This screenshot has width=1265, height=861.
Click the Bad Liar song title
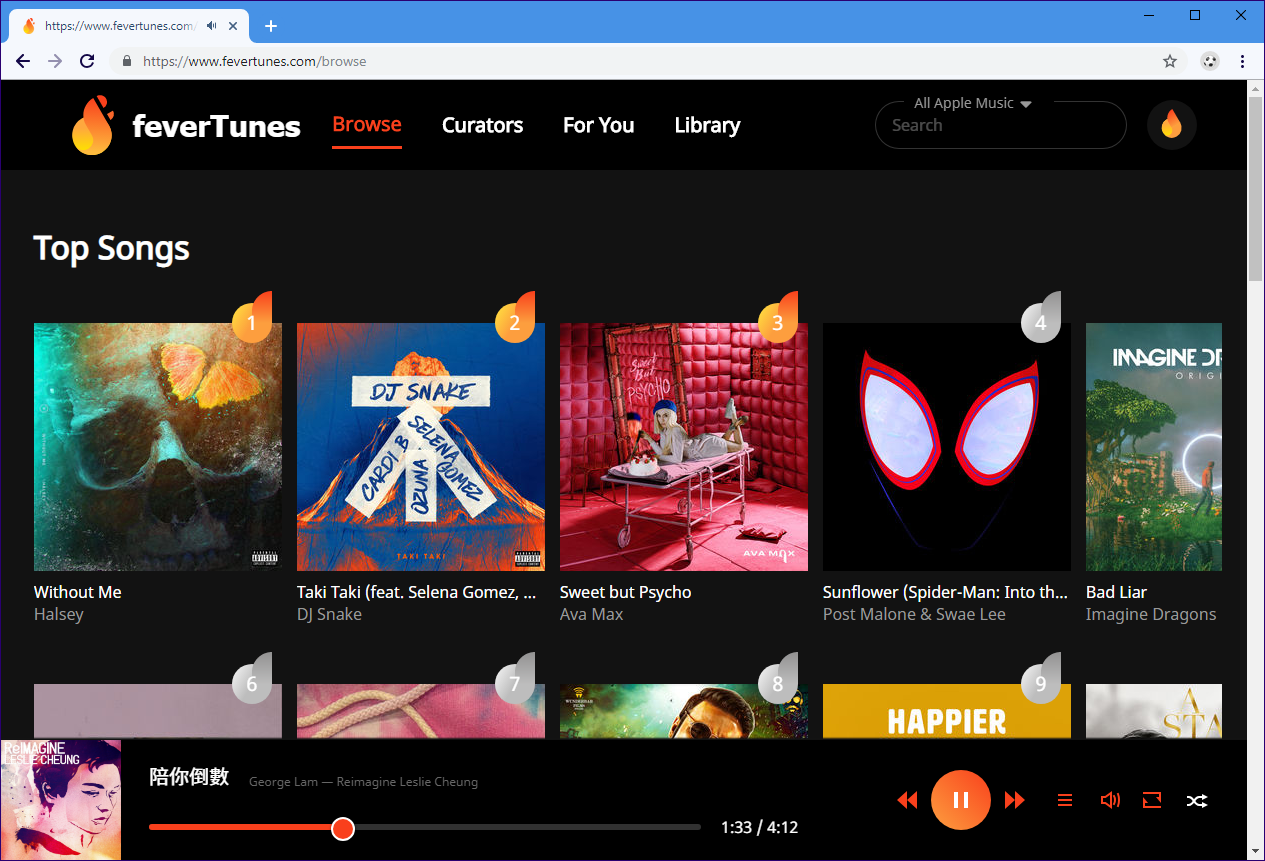pyautogui.click(x=1116, y=592)
